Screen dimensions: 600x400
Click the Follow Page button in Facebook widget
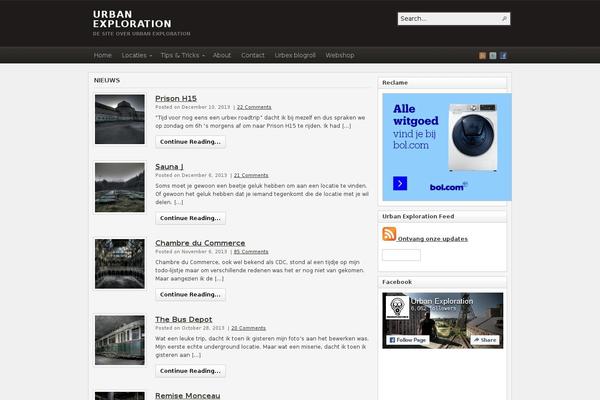coord(408,340)
